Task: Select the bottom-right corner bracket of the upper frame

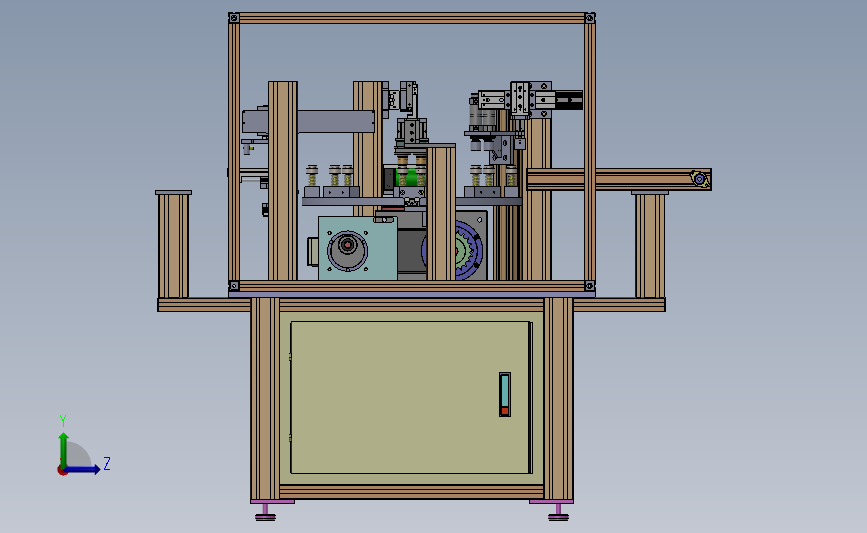Action: 590,286
